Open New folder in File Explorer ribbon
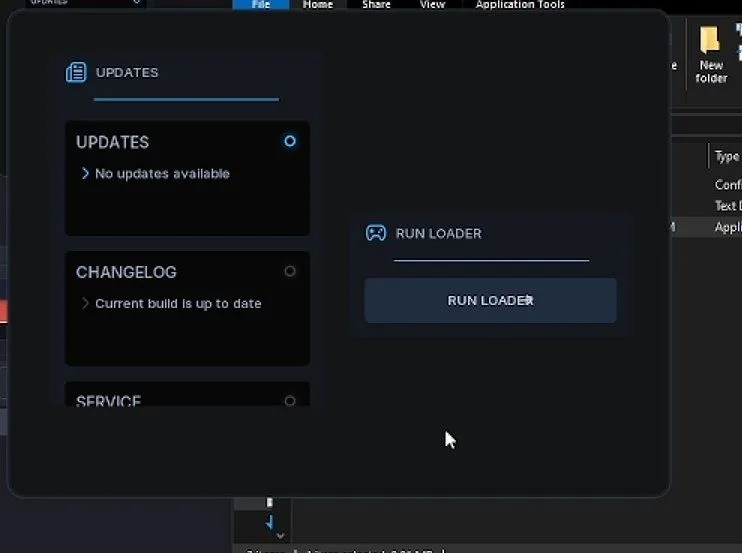The width and height of the screenshot is (742, 553). [x=711, y=55]
